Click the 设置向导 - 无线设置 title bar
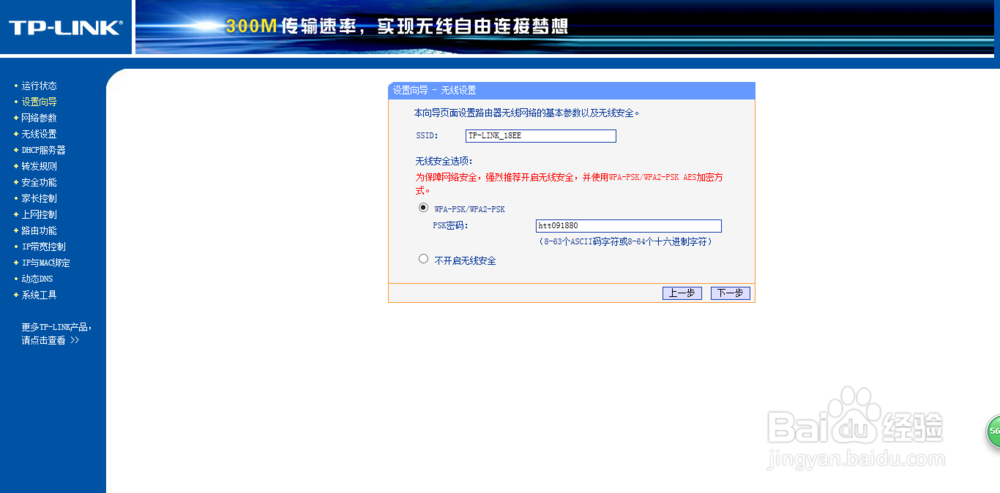Screen dimensions: 1000x493 click(571, 91)
